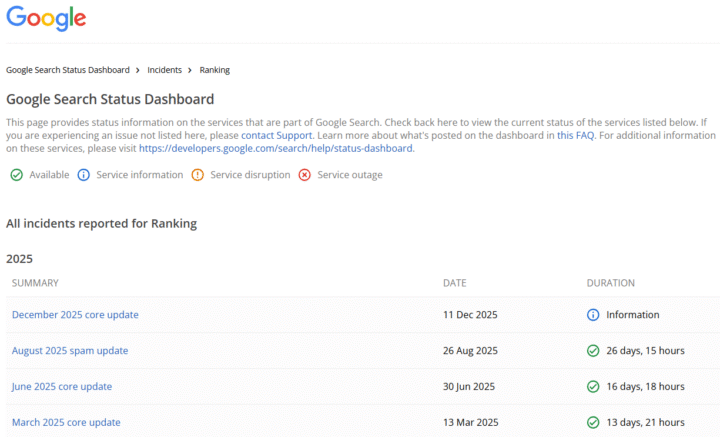Click the green check icon beside 13 days, 21 hours
The height and width of the screenshot is (437, 720).
coord(593,422)
